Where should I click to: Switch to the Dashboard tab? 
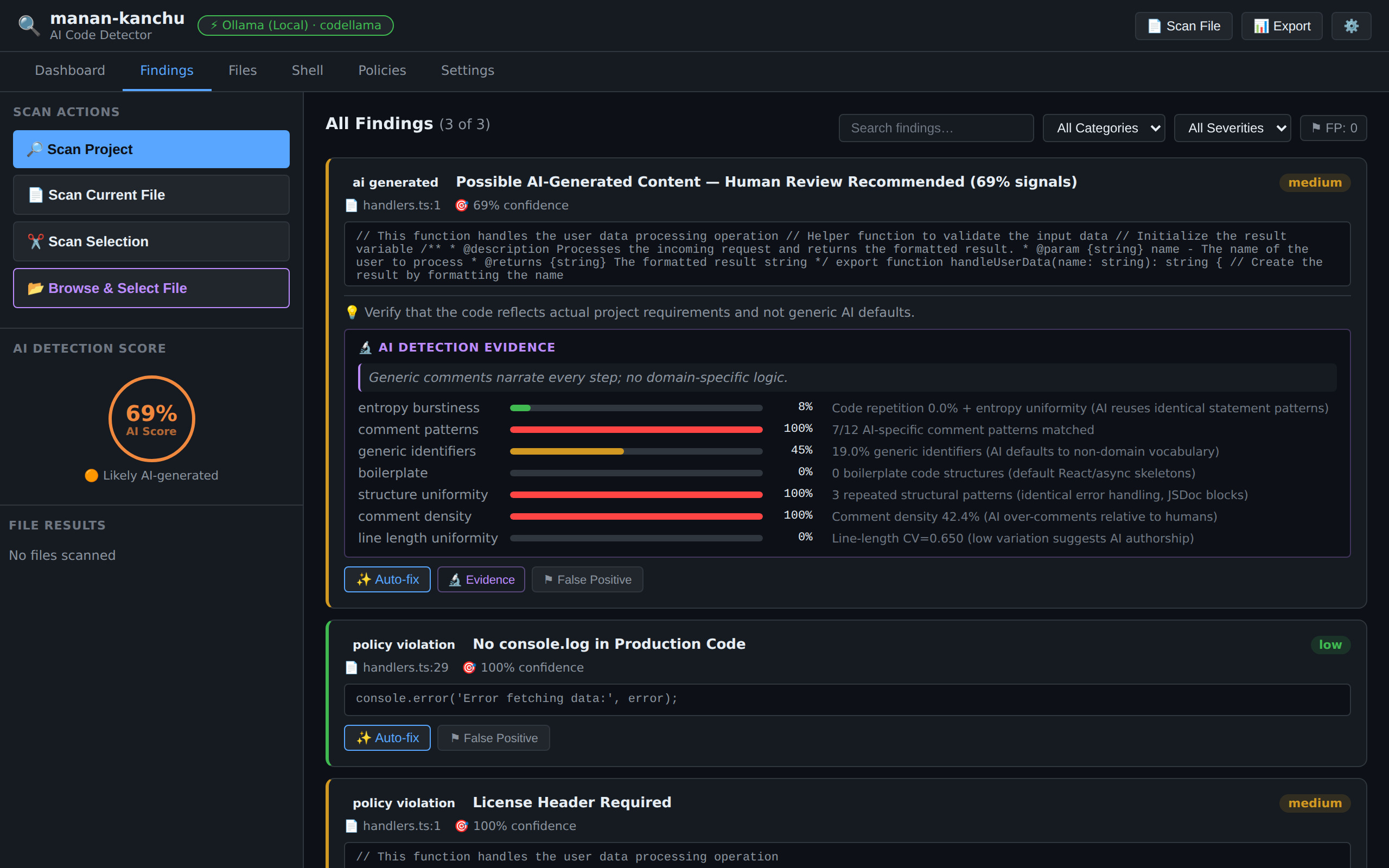(70, 71)
